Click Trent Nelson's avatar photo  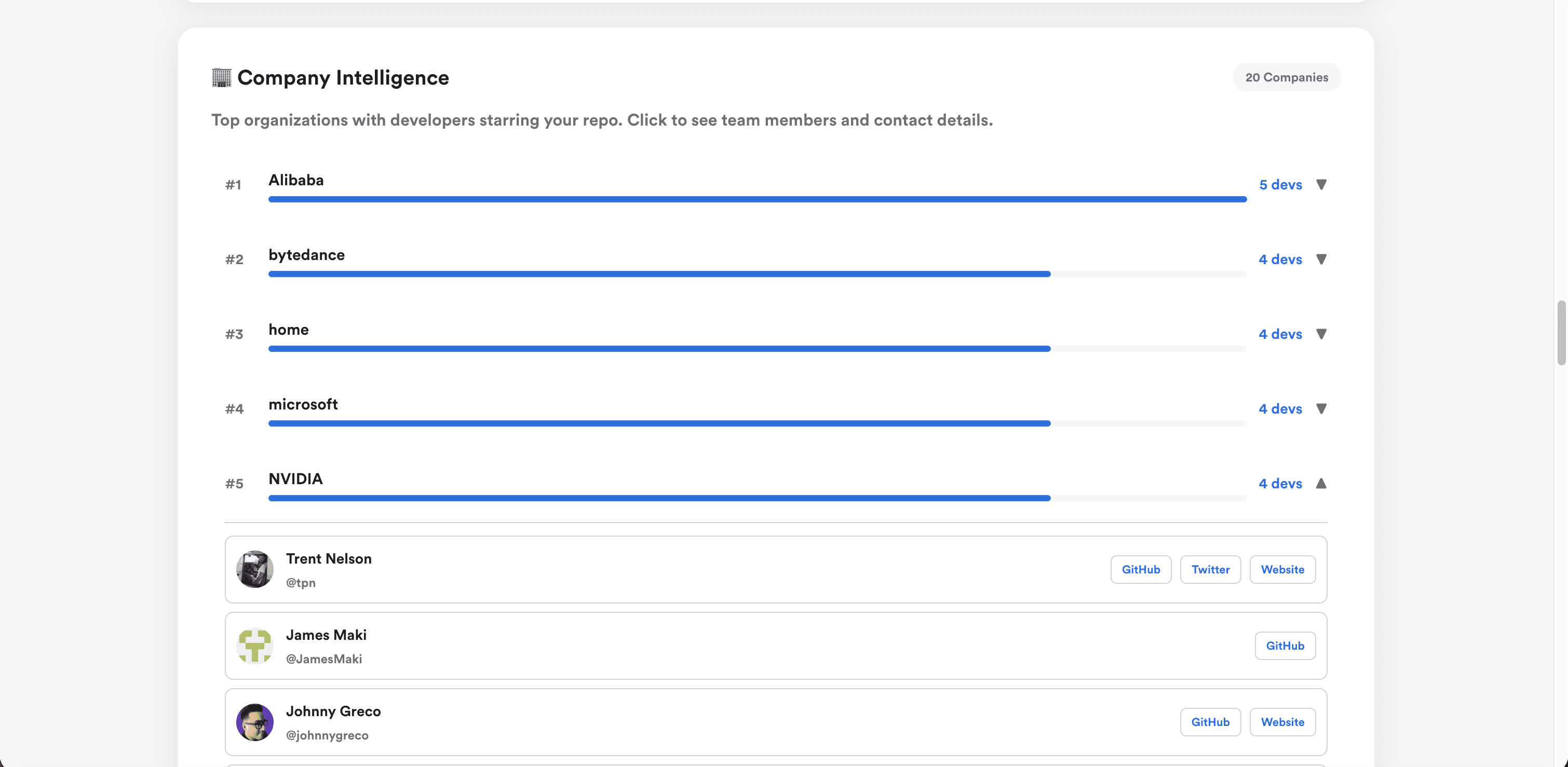point(254,569)
